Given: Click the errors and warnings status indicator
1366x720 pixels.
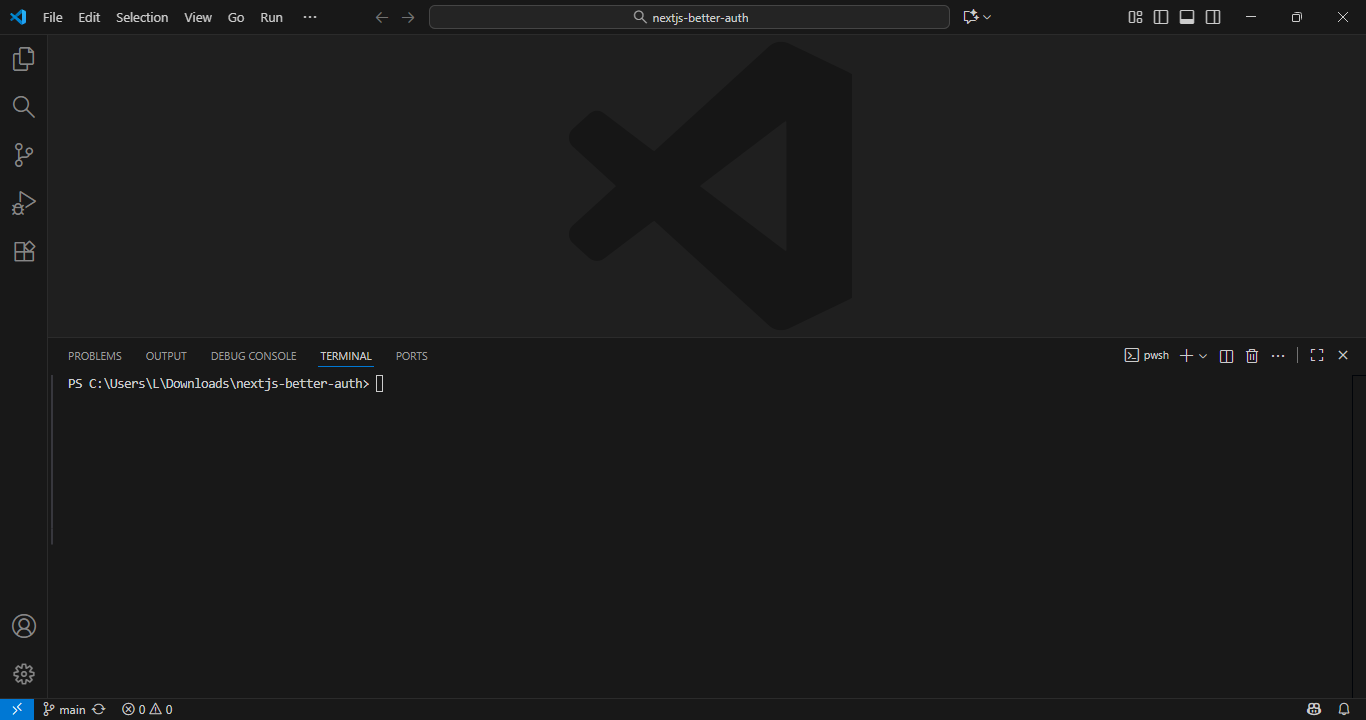Looking at the screenshot, I should pos(147,709).
